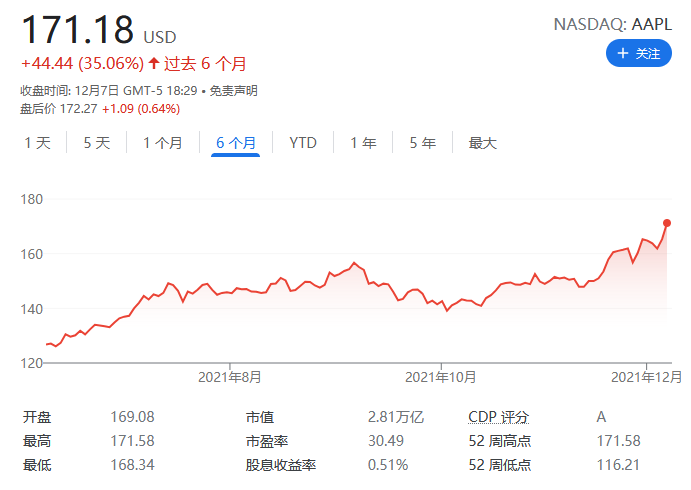This screenshot has height=490, width=691.
Task: Click the 市值 value 2.81万亿
Action: pos(396,417)
